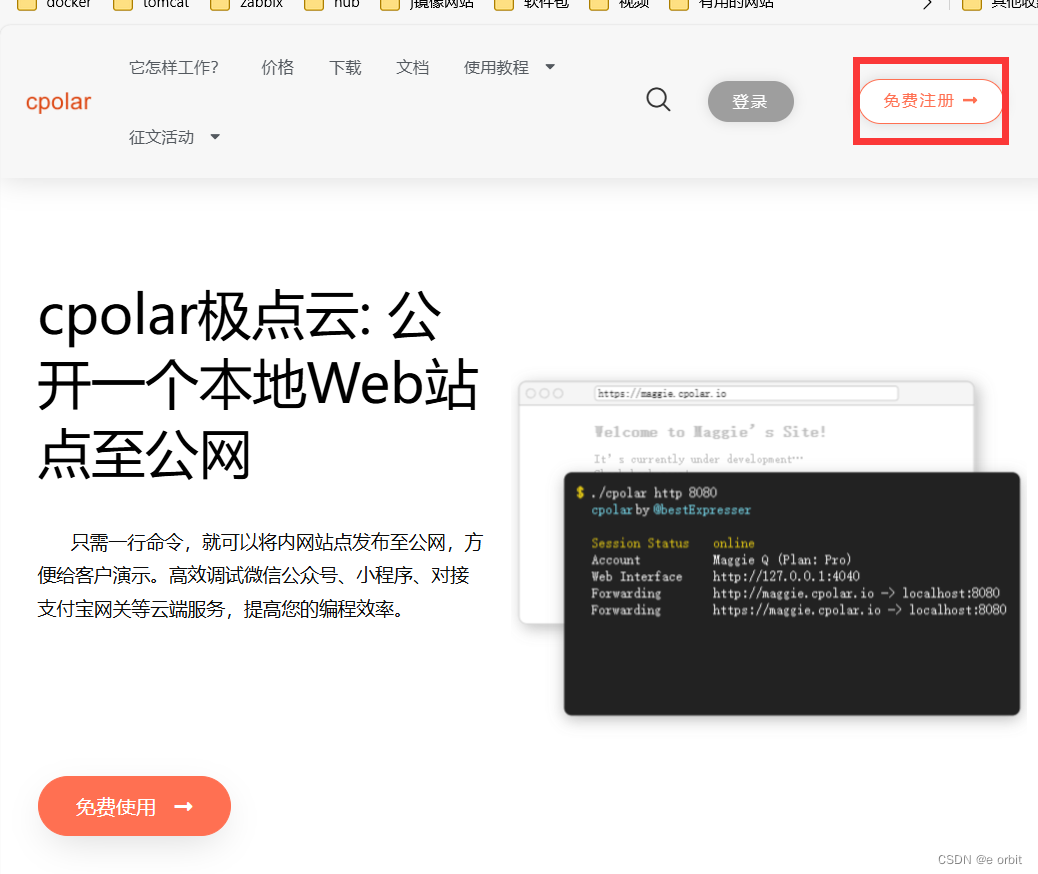1038x874 pixels.
Task: Click the 'Welcome to Maggie's Site!' text
Action: coord(710,432)
